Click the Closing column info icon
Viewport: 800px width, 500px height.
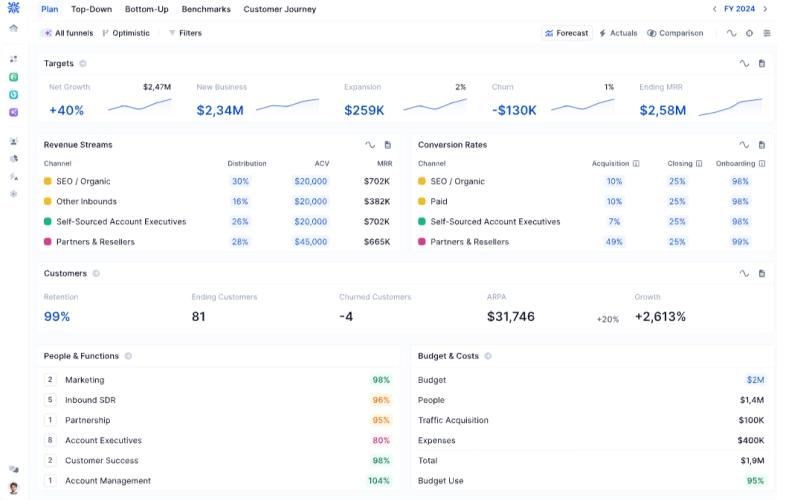pos(699,164)
